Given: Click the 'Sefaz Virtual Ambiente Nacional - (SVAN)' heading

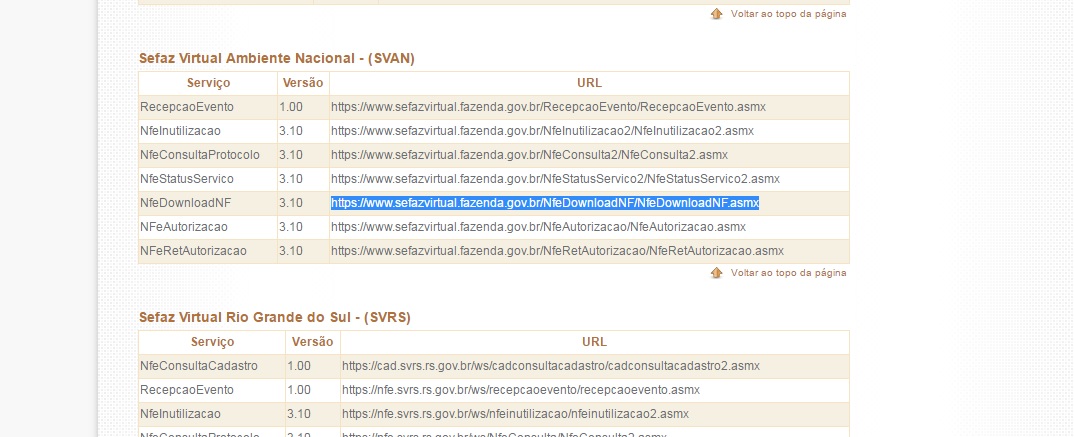Looking at the screenshot, I should 277,58.
